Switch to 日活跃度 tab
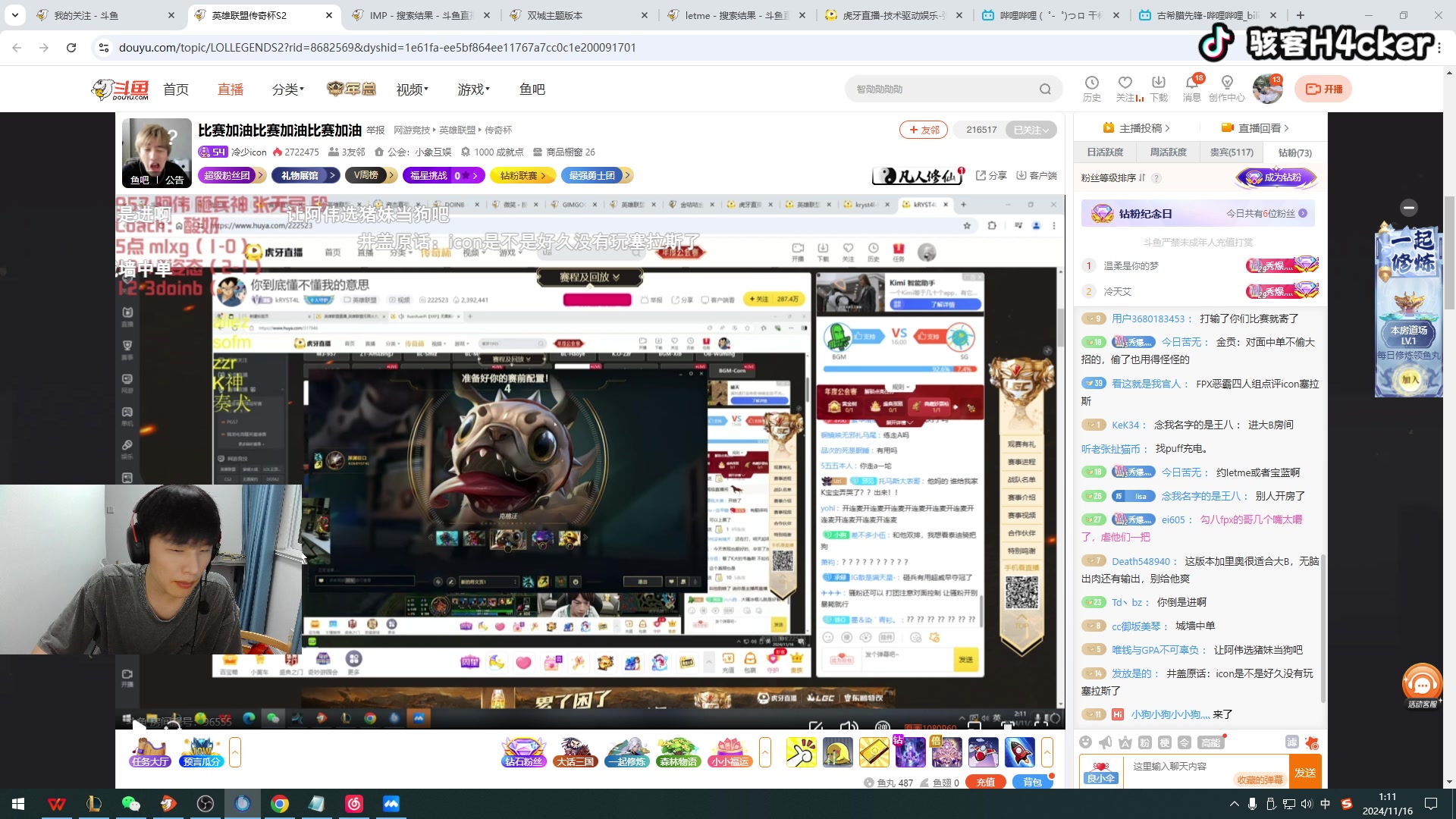Viewport: 1456px width, 819px height. [1105, 152]
